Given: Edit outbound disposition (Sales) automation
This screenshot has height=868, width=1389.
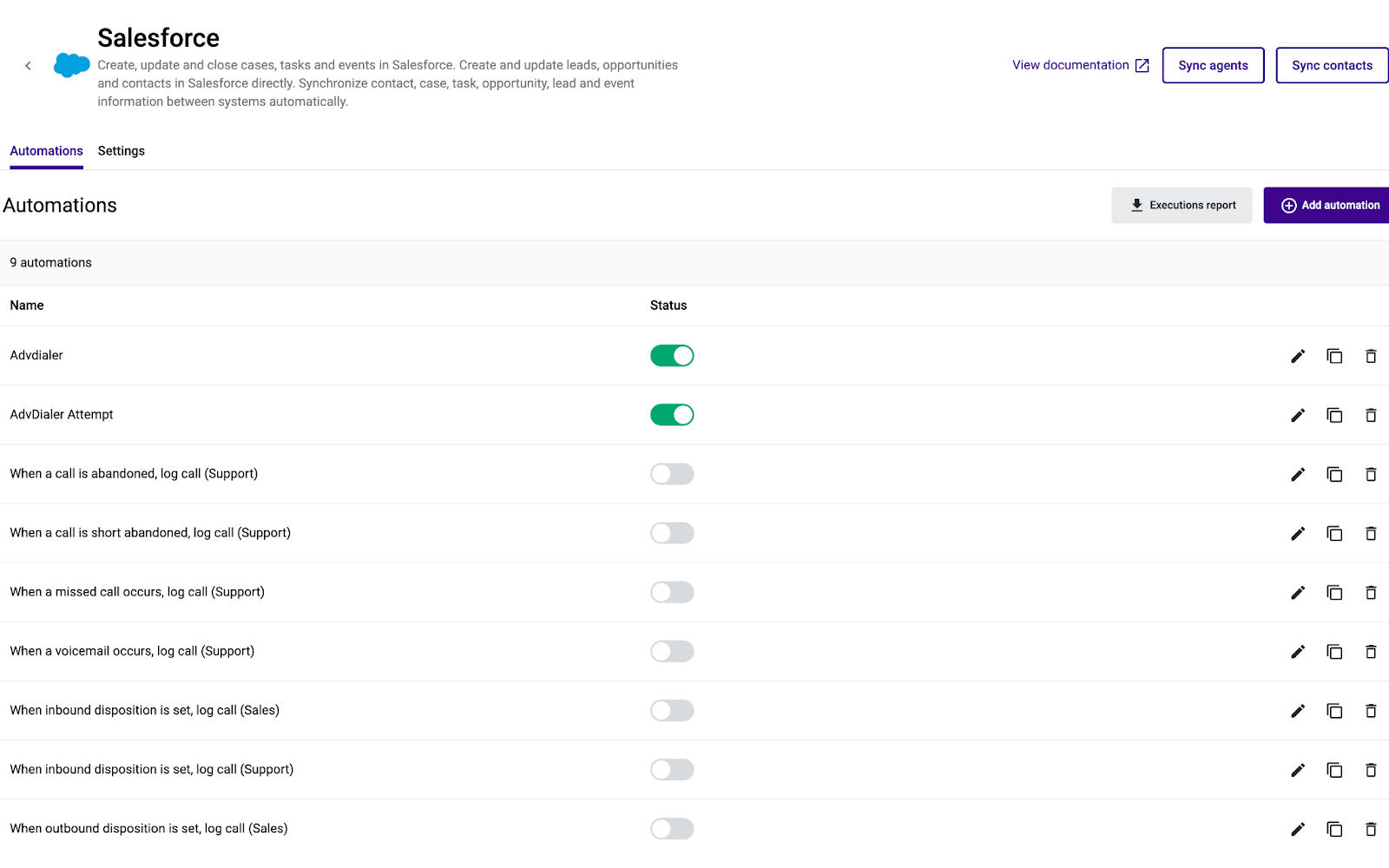Looking at the screenshot, I should [x=1298, y=829].
